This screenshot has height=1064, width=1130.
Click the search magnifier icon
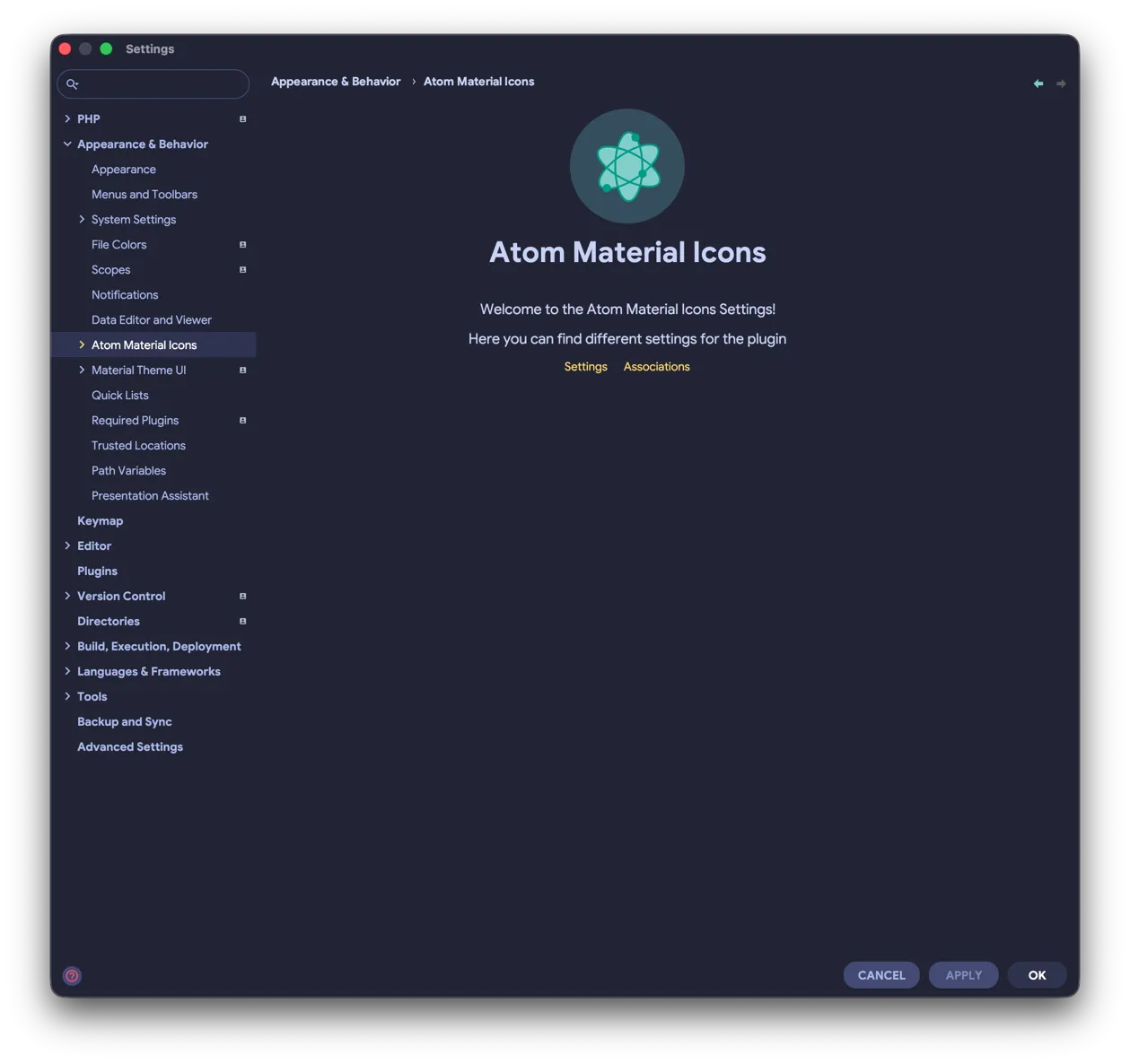pos(73,83)
